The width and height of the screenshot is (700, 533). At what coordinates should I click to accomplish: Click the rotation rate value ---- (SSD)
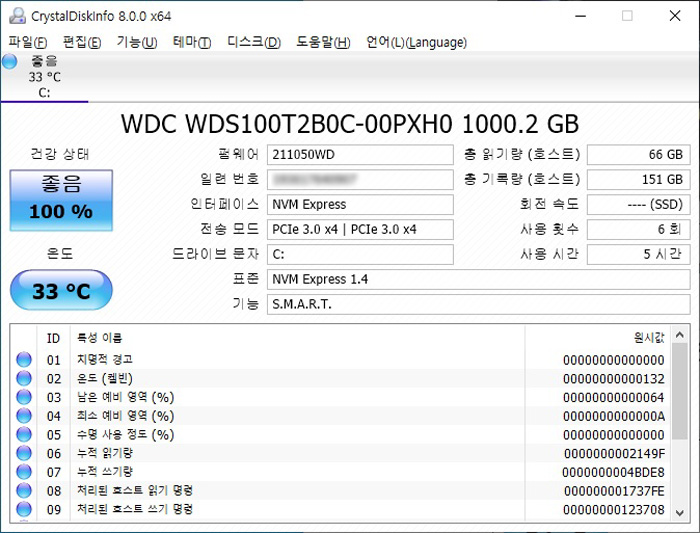click(638, 205)
